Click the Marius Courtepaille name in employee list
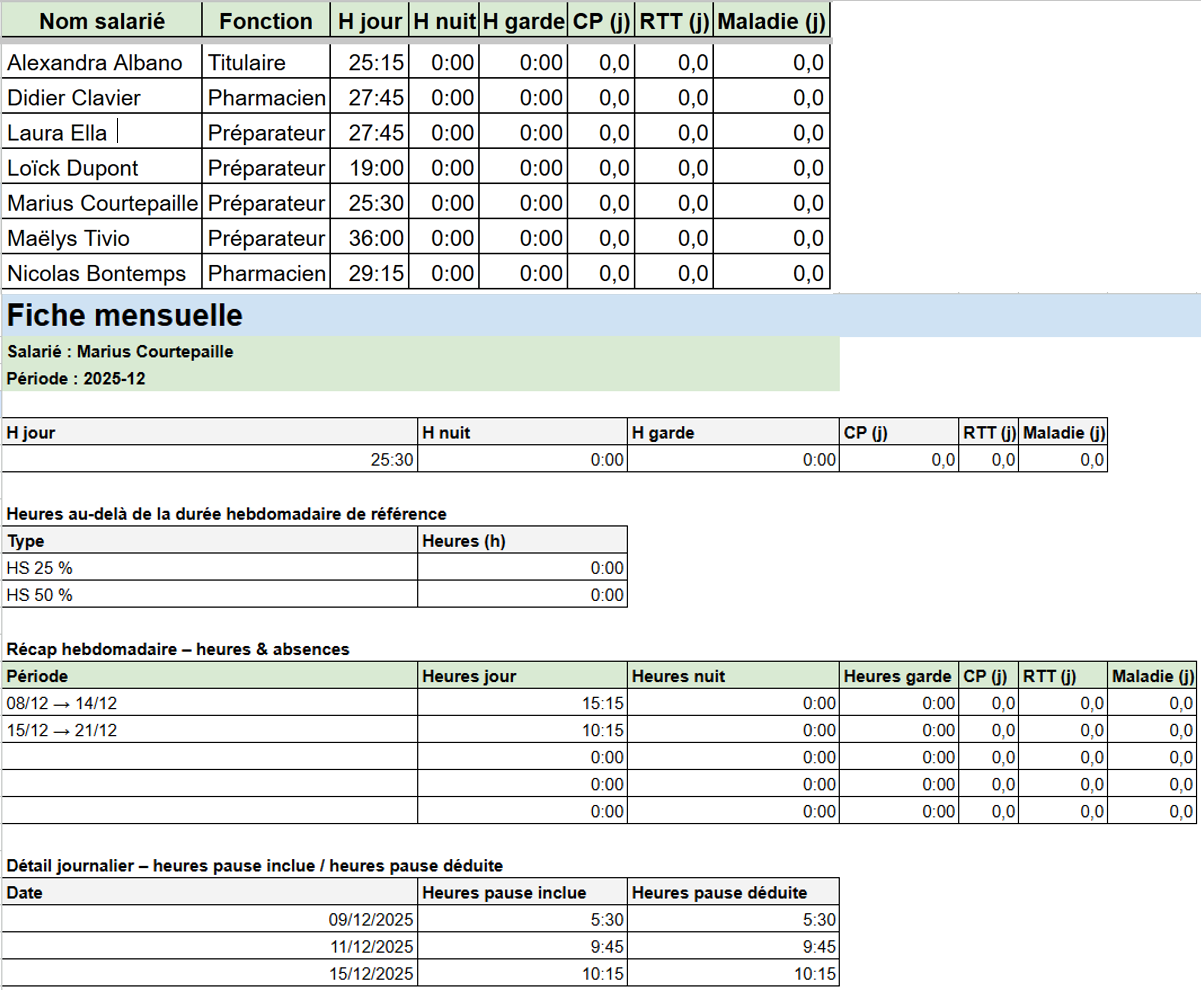The height and width of the screenshot is (990, 1201). click(102, 203)
